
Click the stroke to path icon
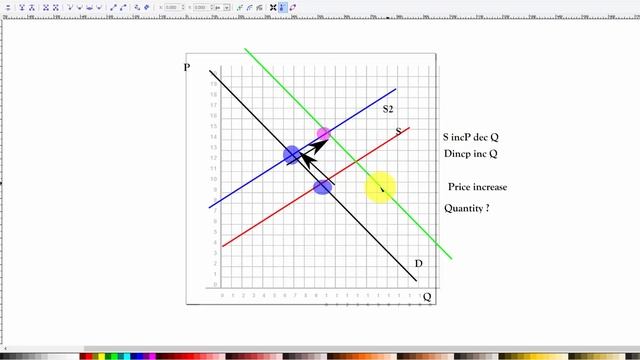147,7
